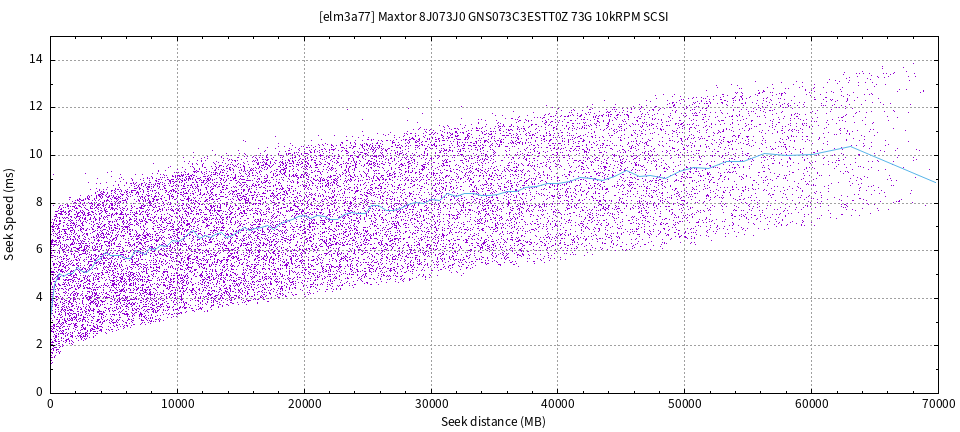Click the 8 tick label on y-axis
Viewport: 960px width, 432px height.
(38, 202)
